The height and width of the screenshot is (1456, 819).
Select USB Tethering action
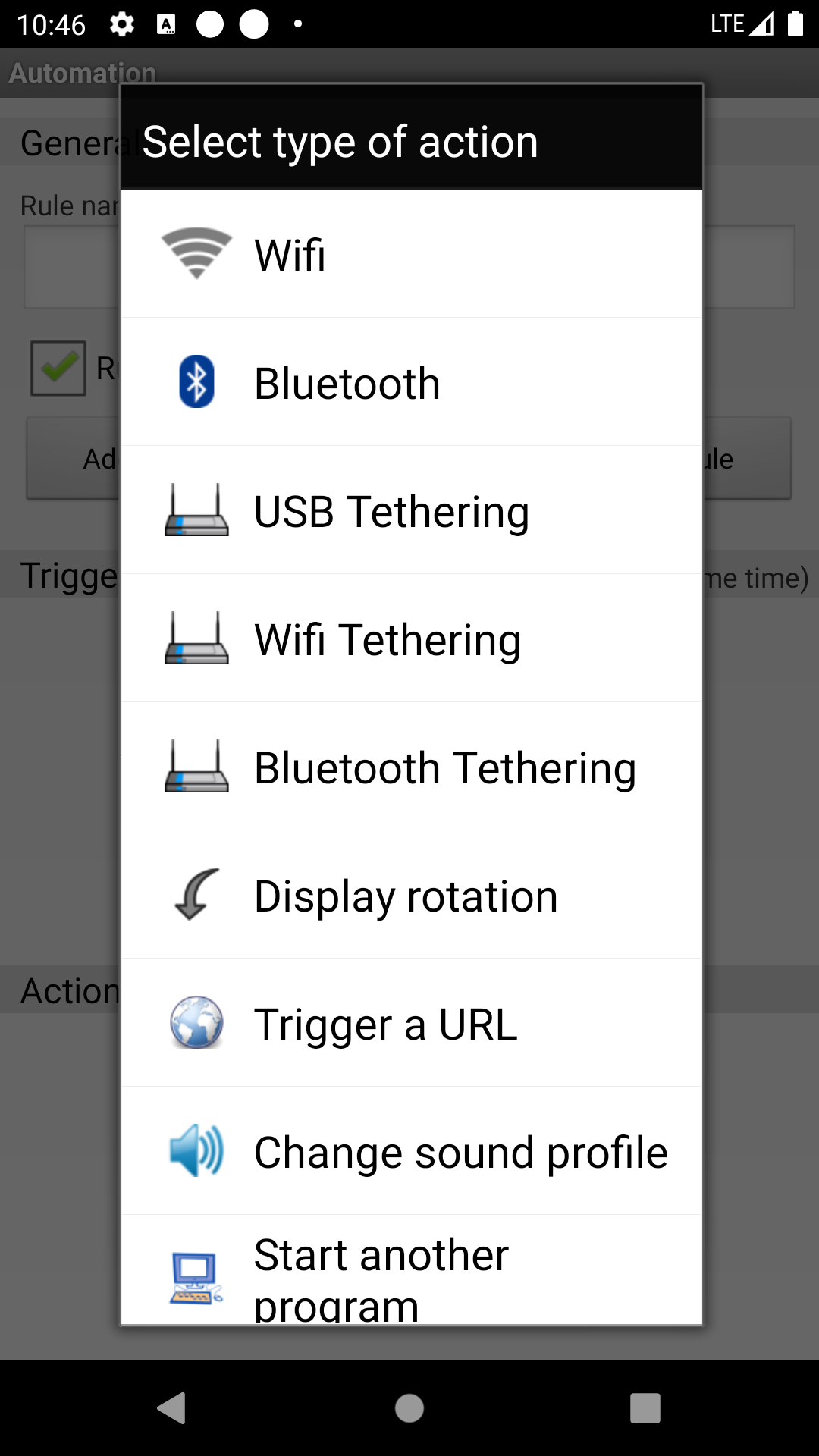[x=391, y=511]
